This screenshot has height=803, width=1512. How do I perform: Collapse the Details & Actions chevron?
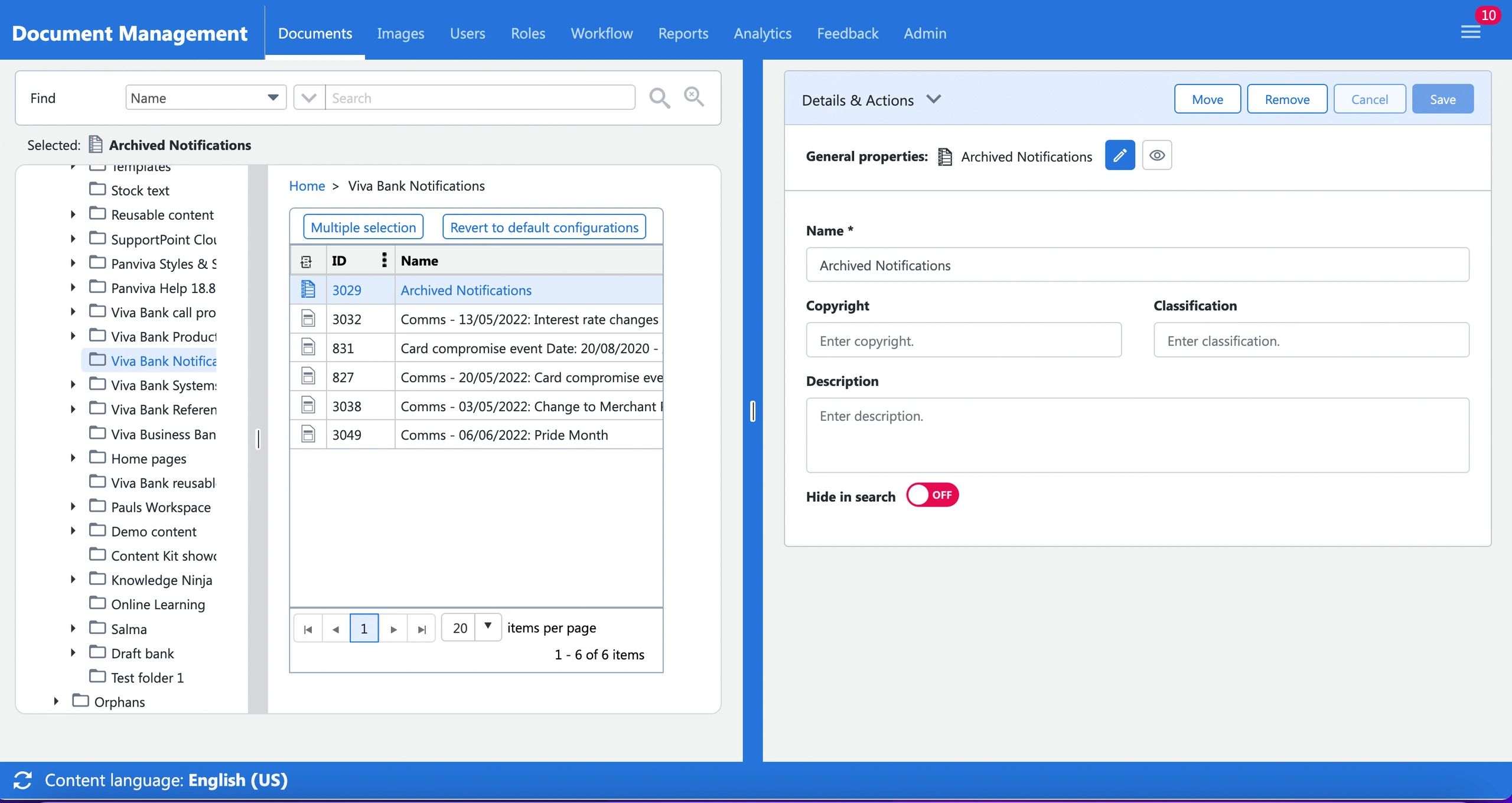pyautogui.click(x=933, y=99)
